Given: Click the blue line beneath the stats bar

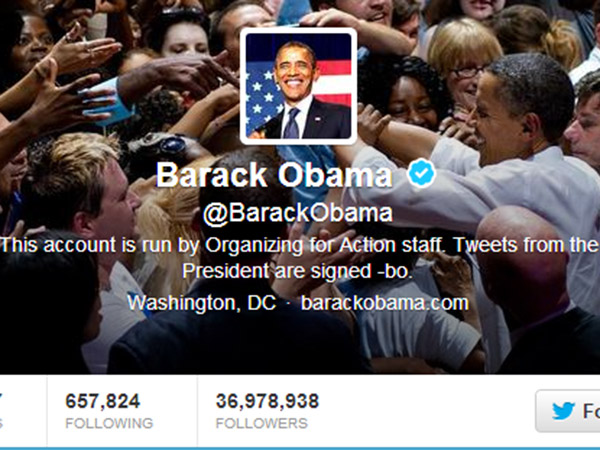Looking at the screenshot, I should (x=300, y=448).
